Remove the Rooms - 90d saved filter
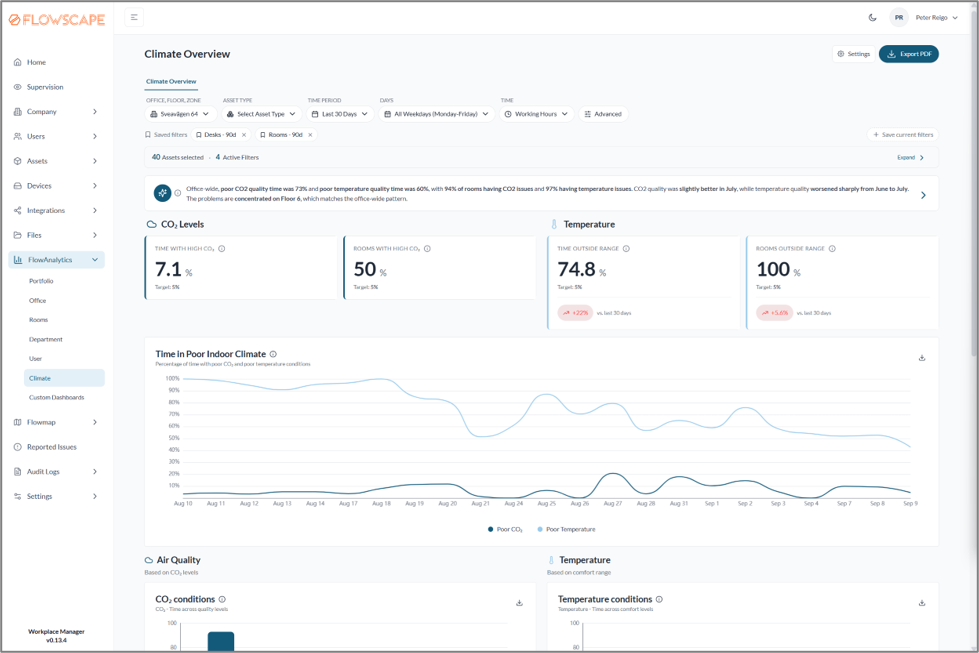This screenshot has width=979, height=653. pos(310,135)
